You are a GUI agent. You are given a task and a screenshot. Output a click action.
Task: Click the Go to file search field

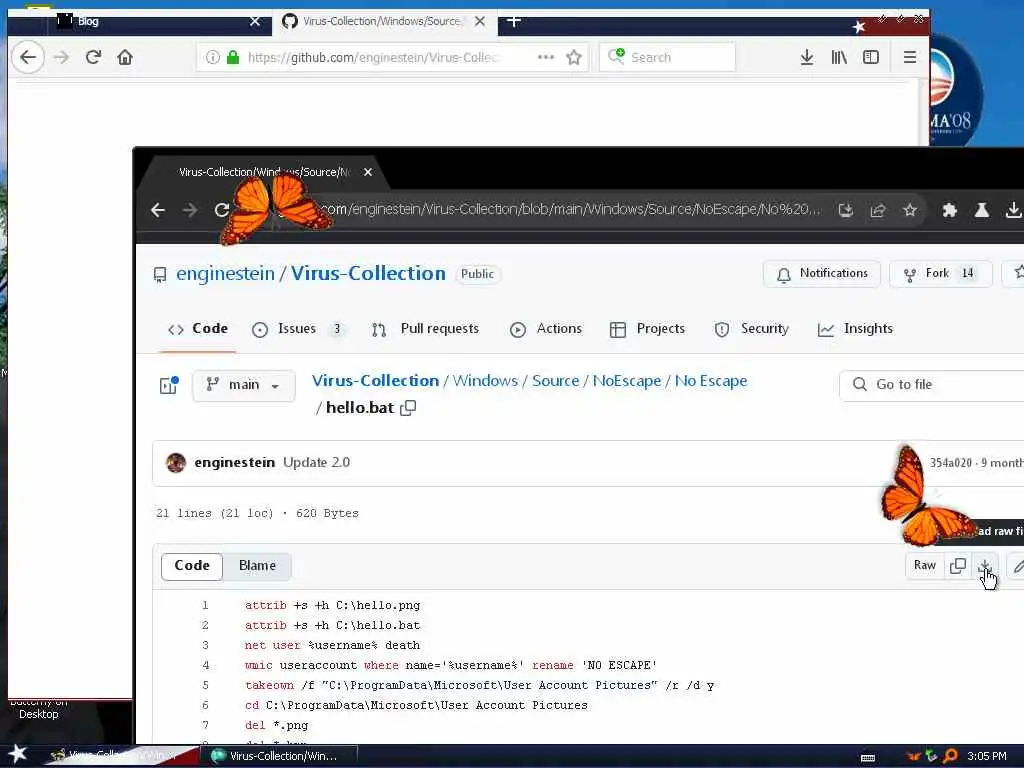[932, 385]
